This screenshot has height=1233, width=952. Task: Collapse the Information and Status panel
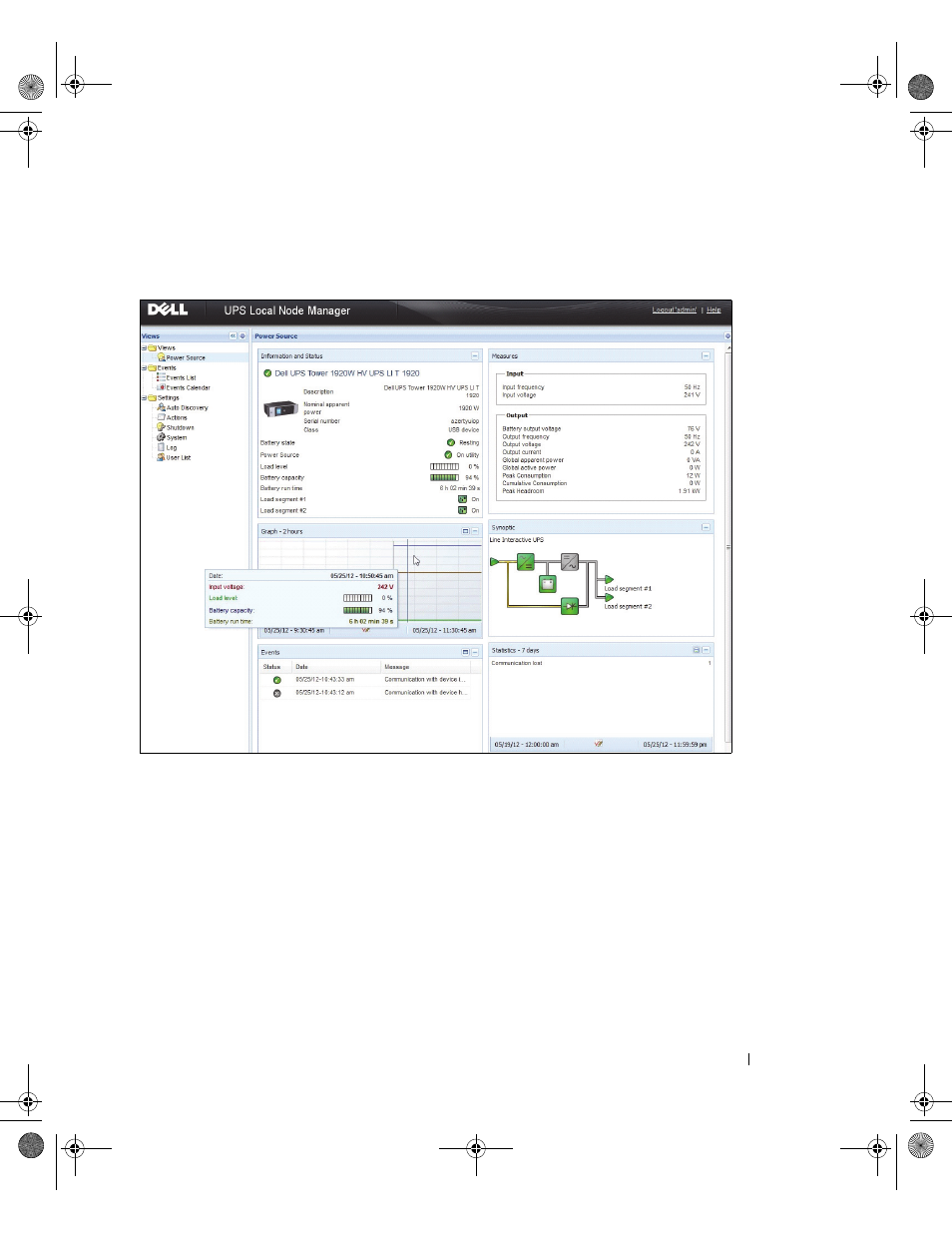[x=475, y=356]
